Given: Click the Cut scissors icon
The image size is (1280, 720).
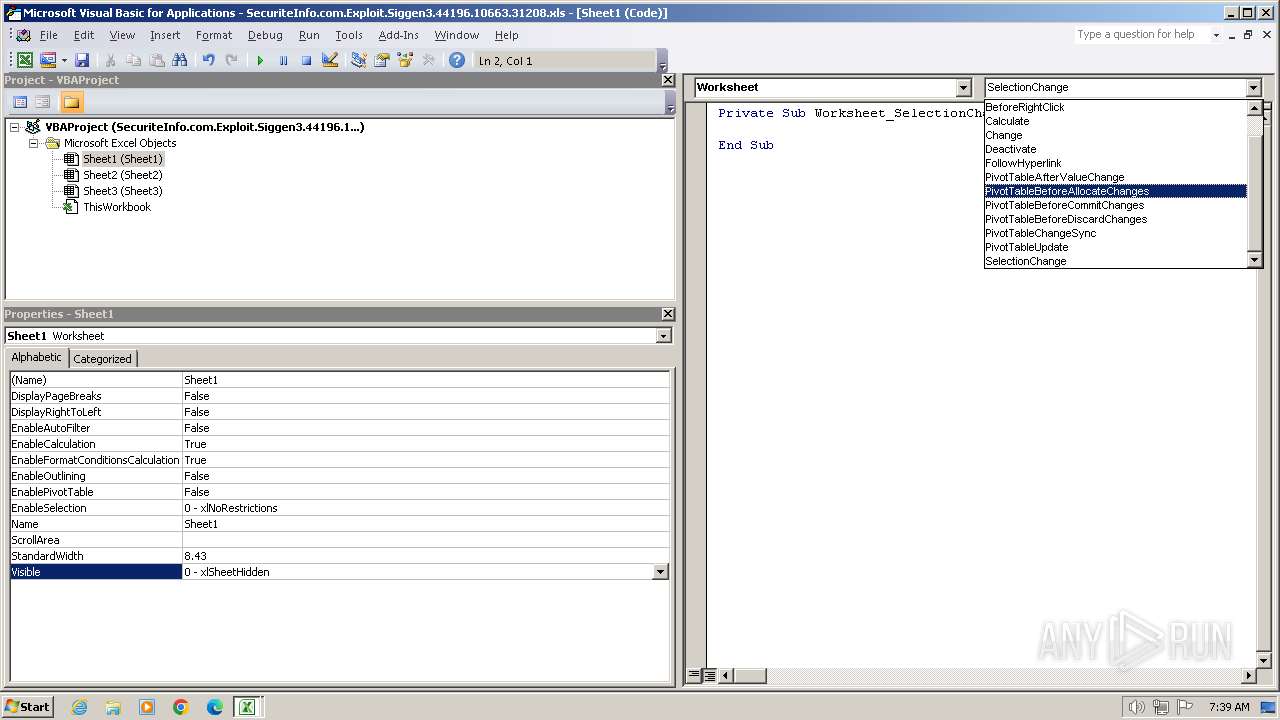Looking at the screenshot, I should 111,60.
